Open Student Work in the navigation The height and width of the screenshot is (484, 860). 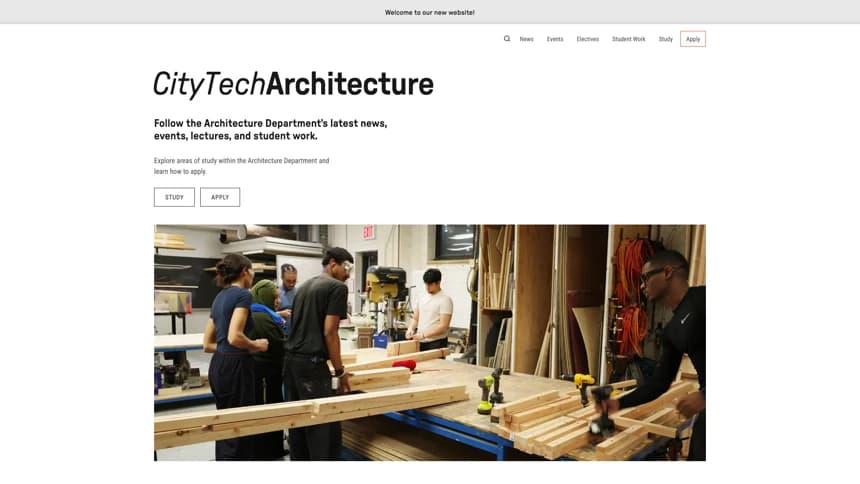(629, 40)
